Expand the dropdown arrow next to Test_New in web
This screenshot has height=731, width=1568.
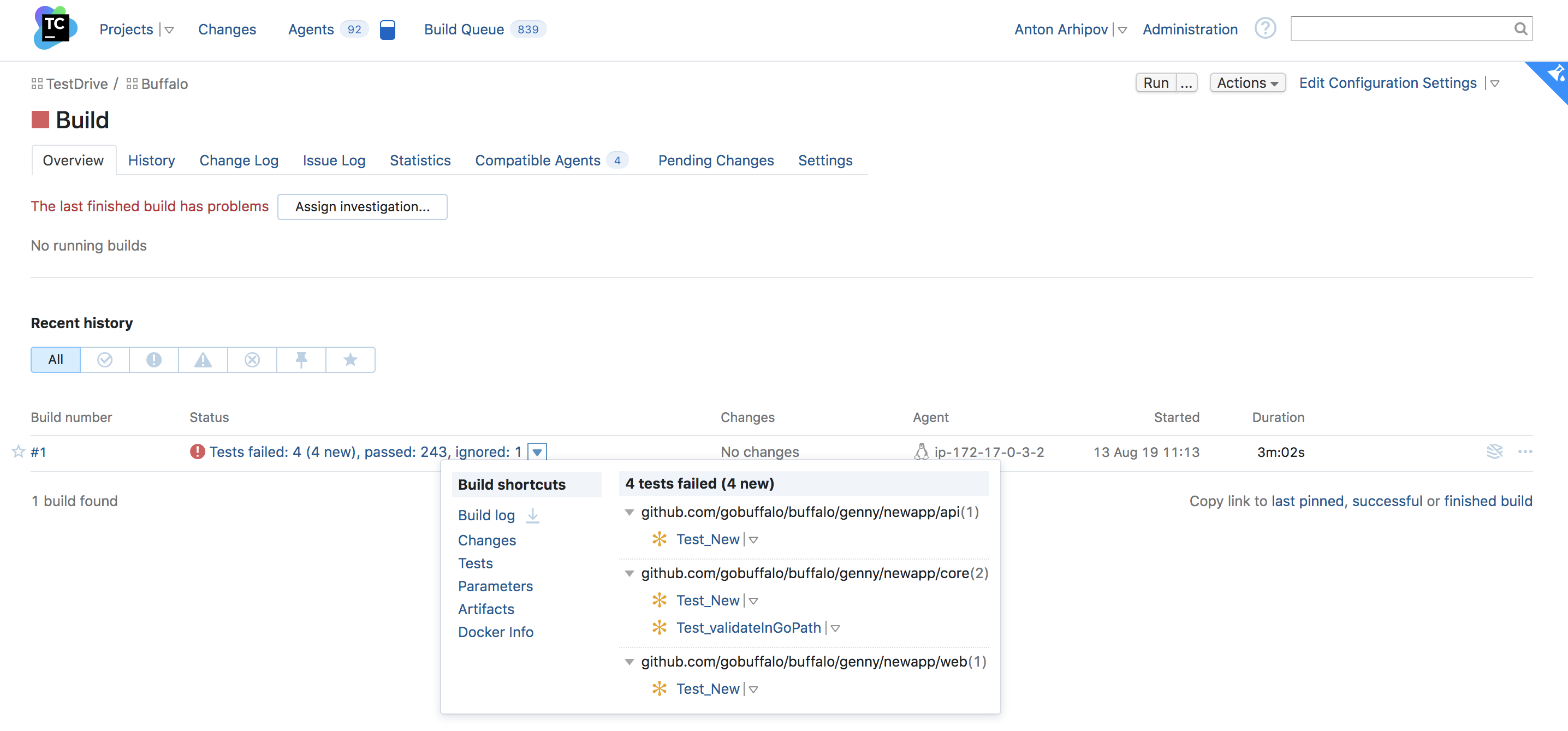click(x=757, y=689)
